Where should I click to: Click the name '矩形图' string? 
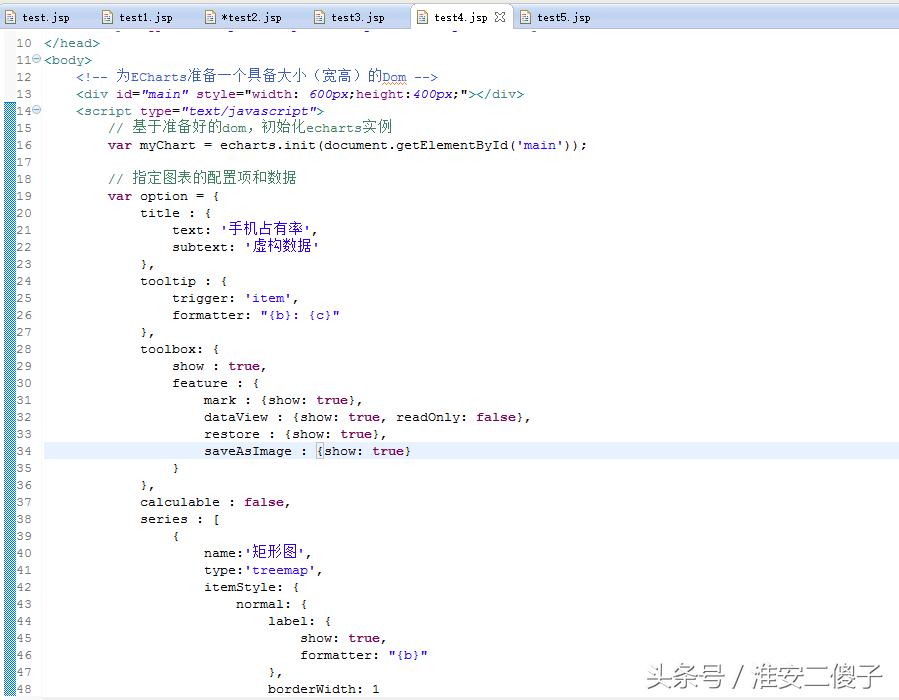pyautogui.click(x=274, y=552)
